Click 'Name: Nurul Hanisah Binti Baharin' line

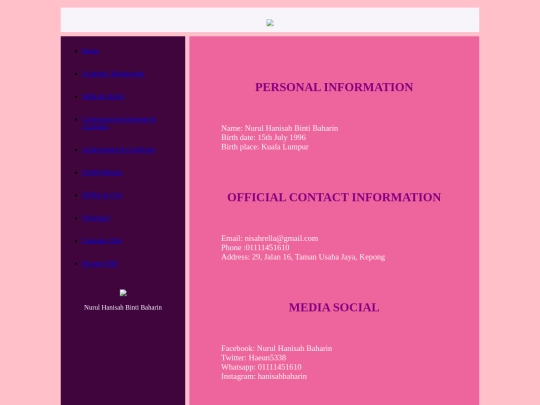click(280, 128)
